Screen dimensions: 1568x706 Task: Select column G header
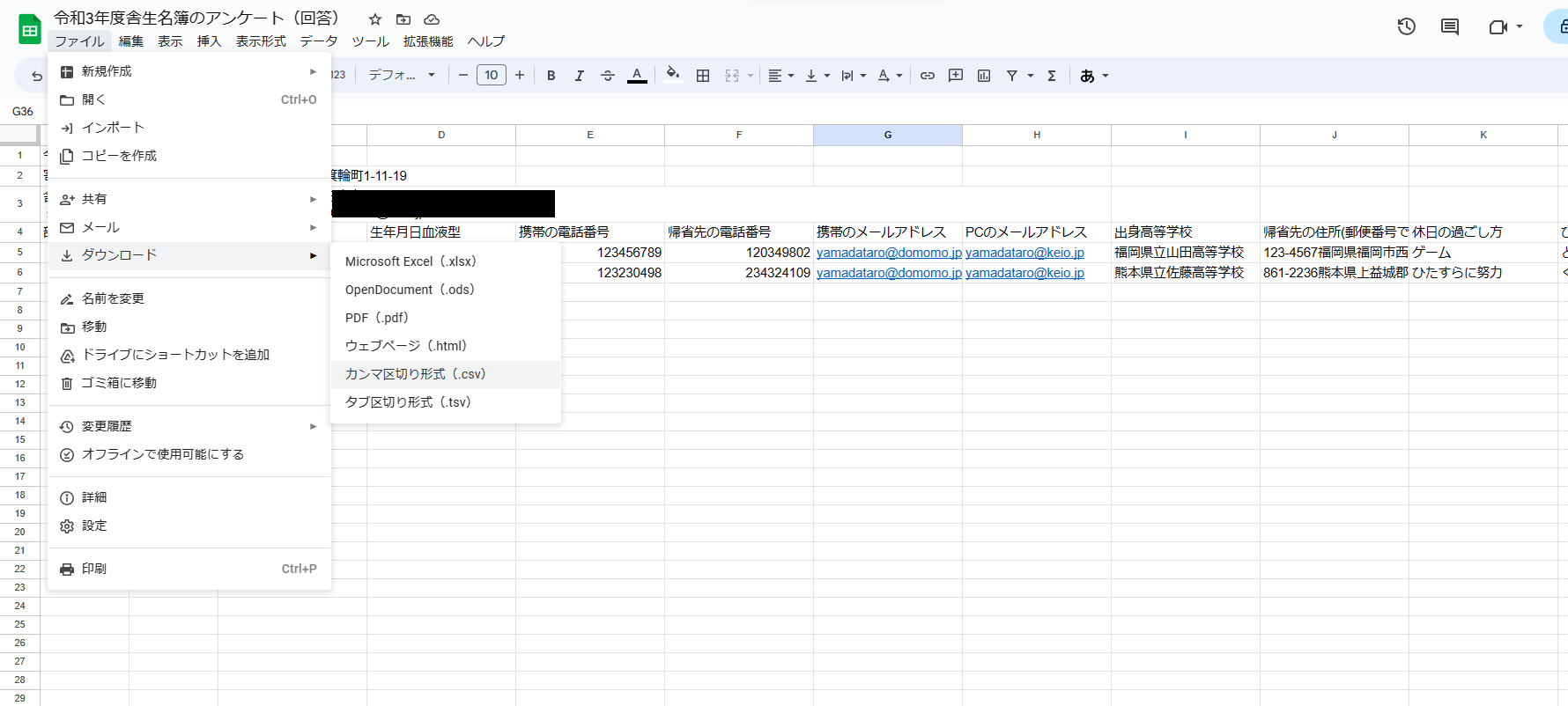click(888, 135)
